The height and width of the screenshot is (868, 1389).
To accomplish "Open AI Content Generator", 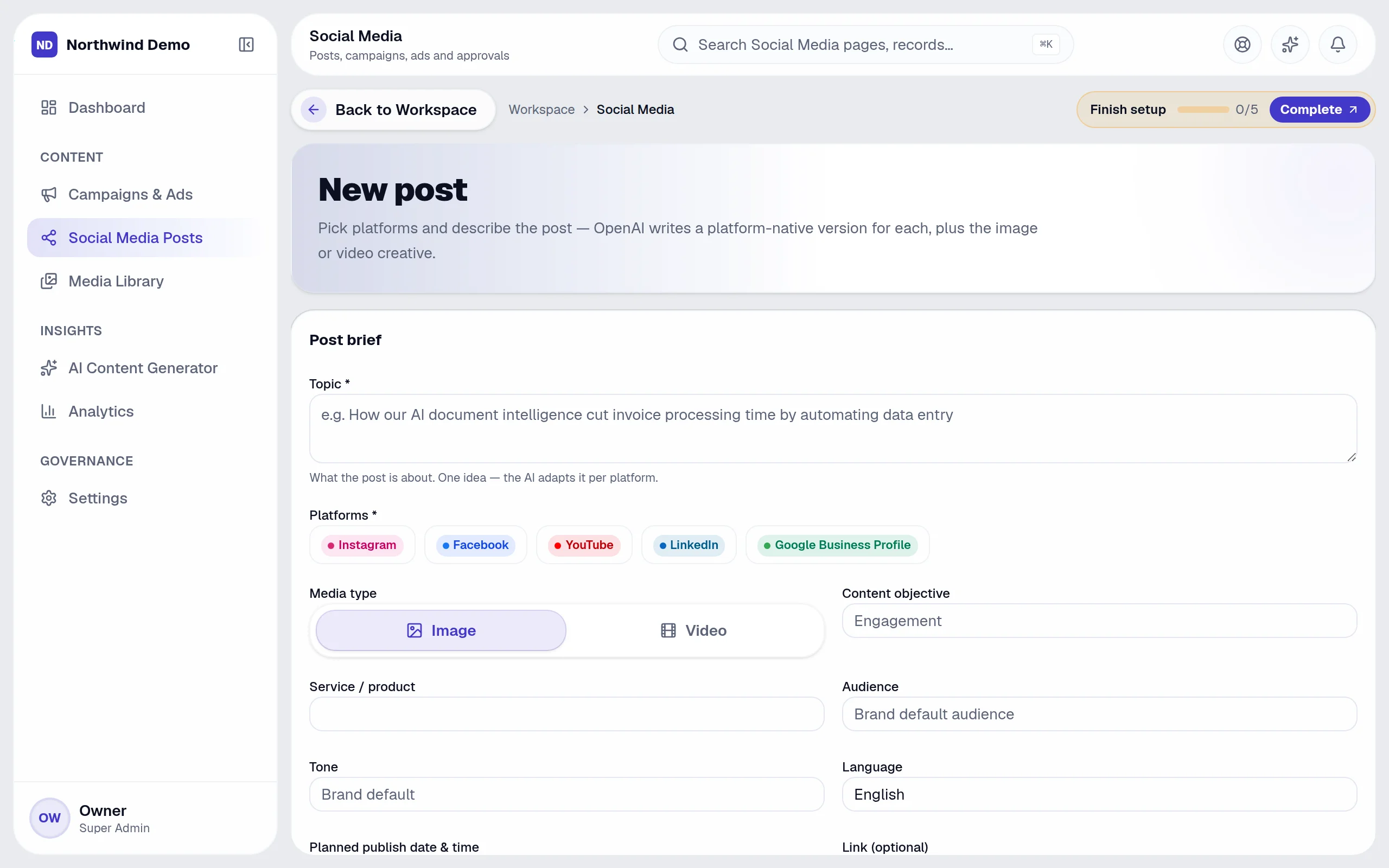I will (145, 367).
